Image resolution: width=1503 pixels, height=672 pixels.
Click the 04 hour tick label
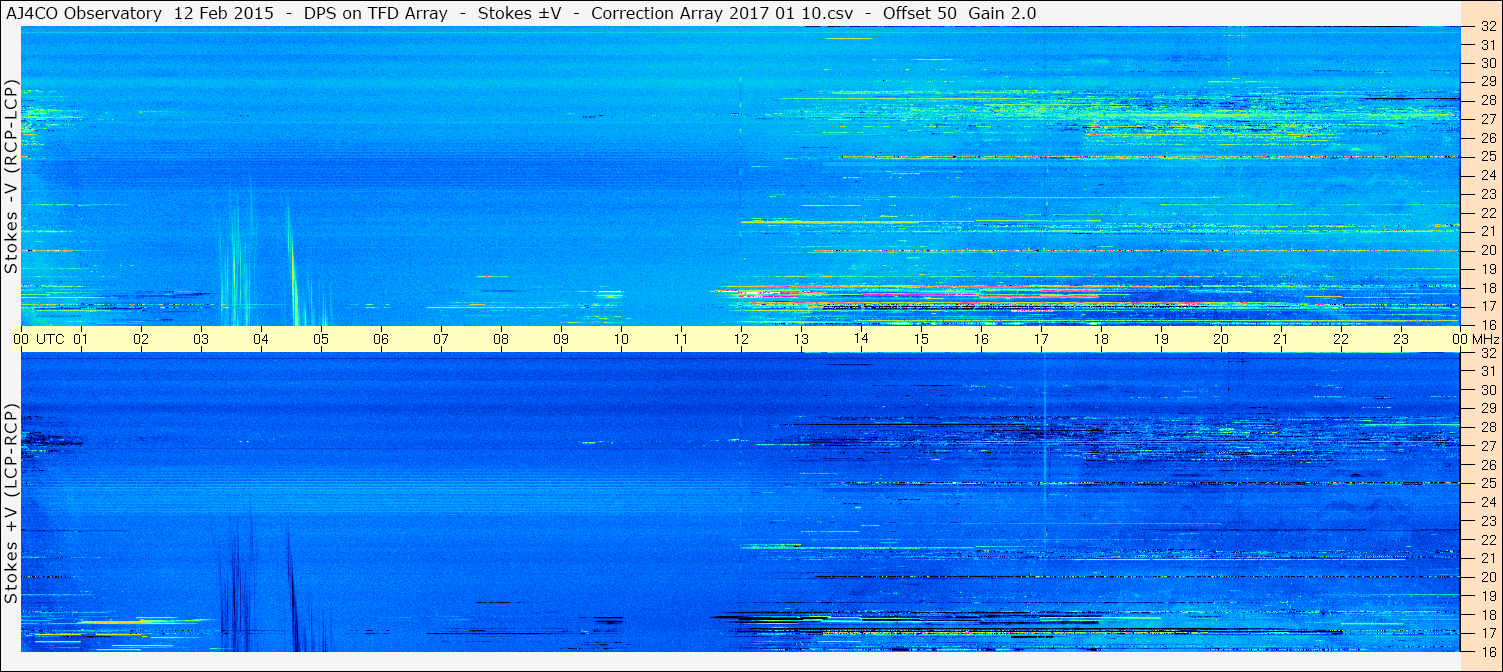pos(261,339)
